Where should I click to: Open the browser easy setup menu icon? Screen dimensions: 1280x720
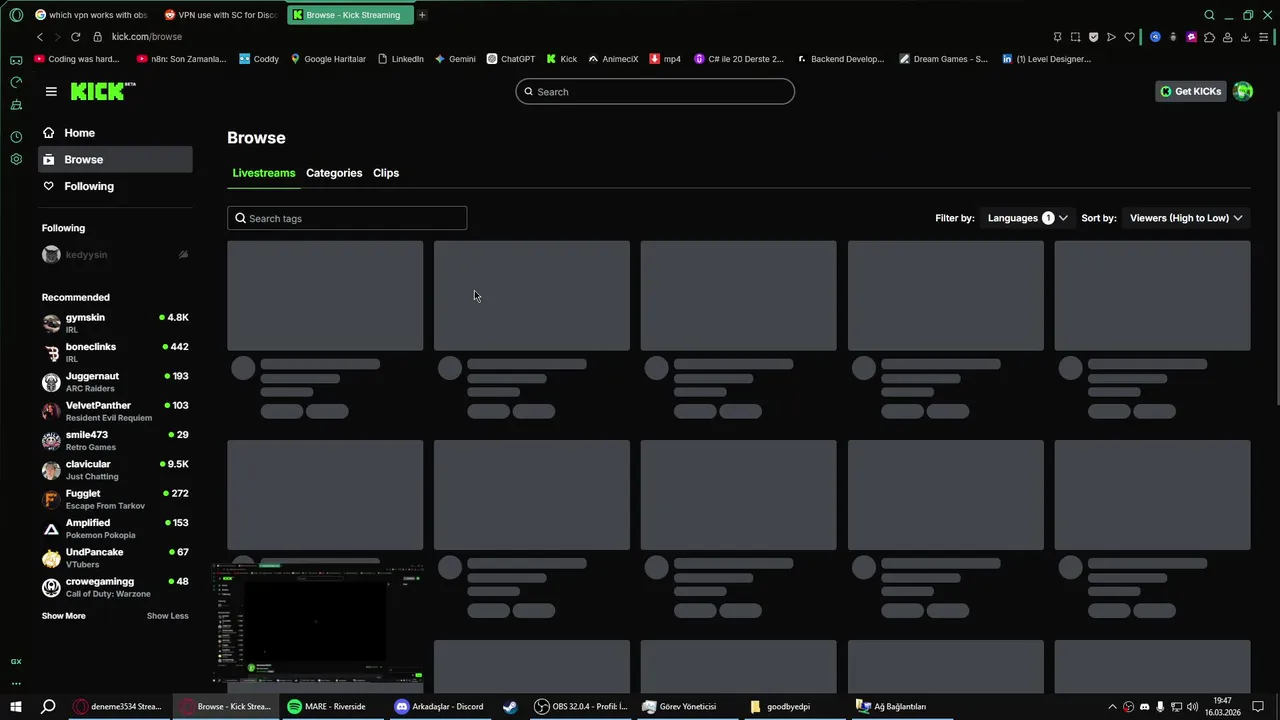pos(1265,37)
